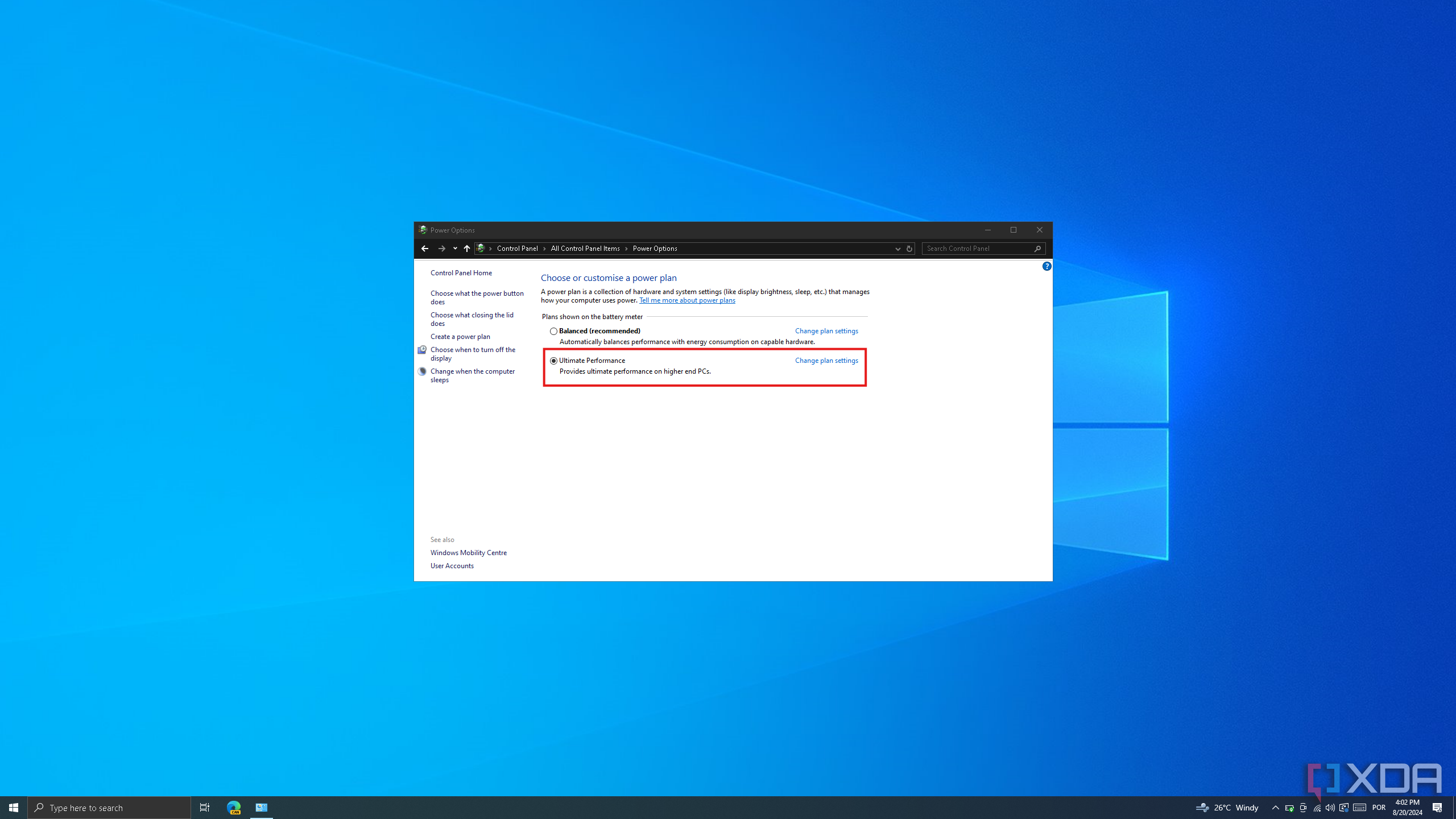Expand the navigation back arrow dropdown
This screenshot has width=1456, height=819.
pos(453,248)
